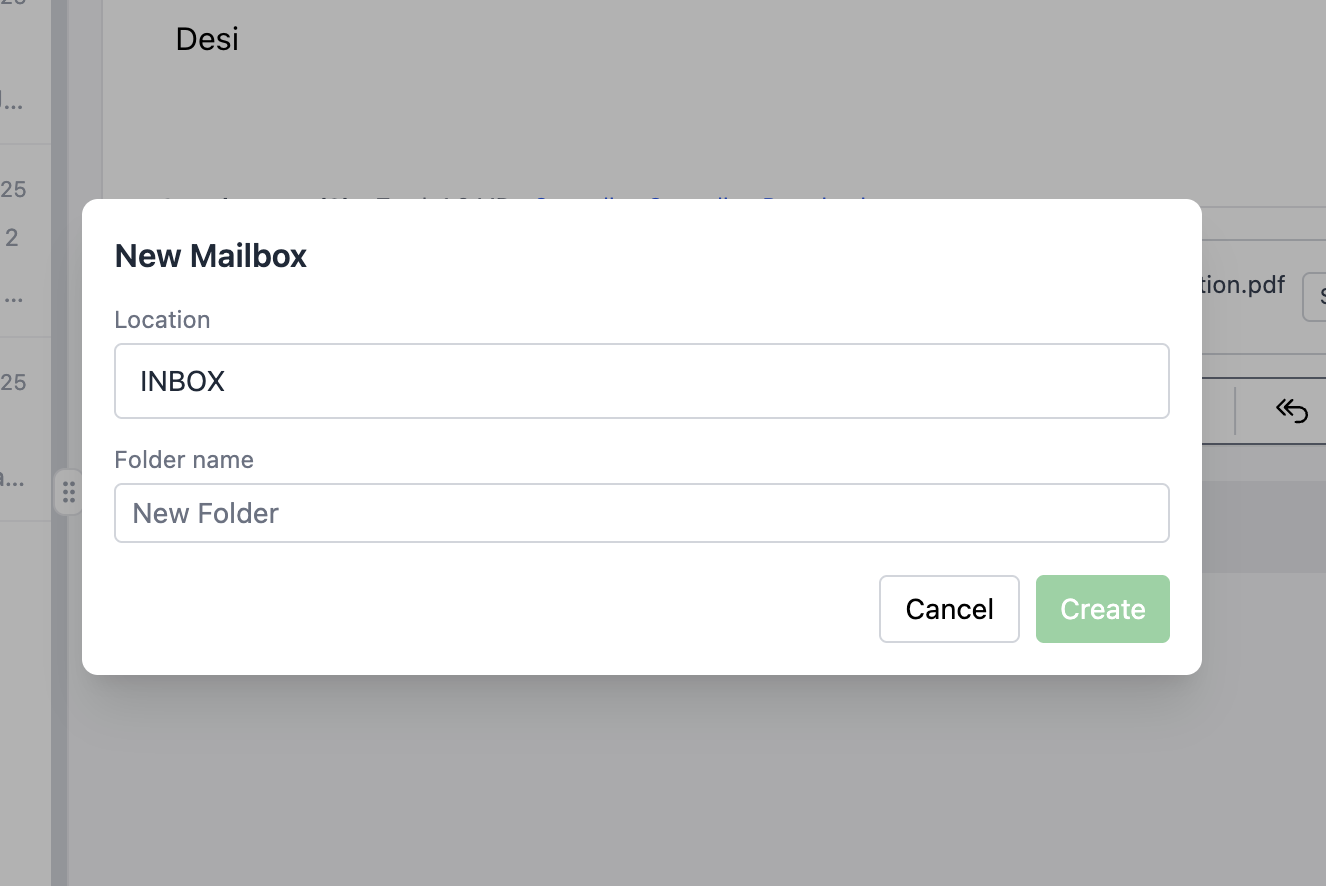1326x886 pixels.
Task: Click the New Mailbox dialog title
Action: (210, 256)
